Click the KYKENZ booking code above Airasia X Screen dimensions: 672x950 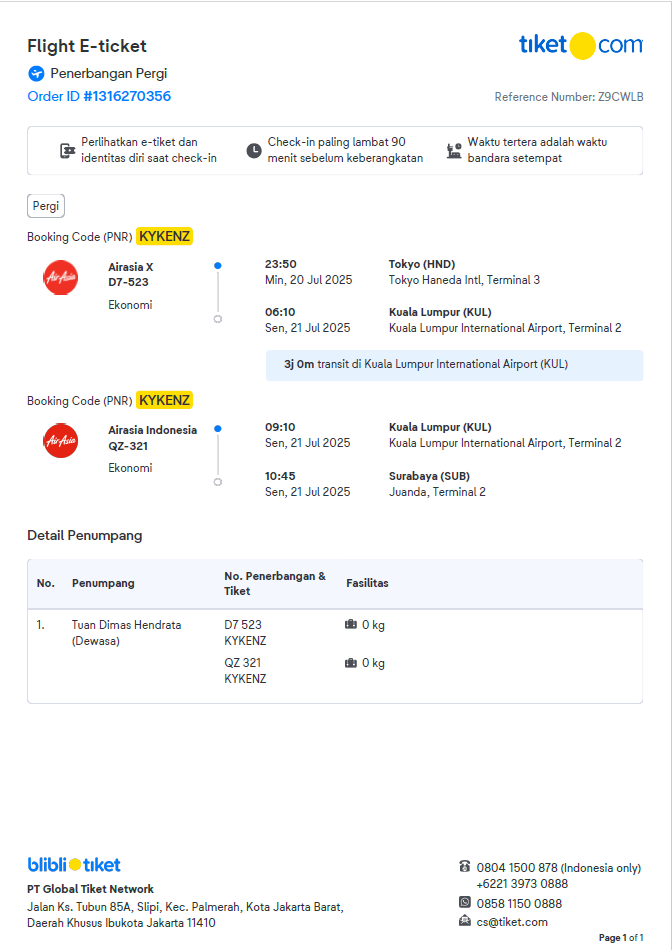(164, 237)
